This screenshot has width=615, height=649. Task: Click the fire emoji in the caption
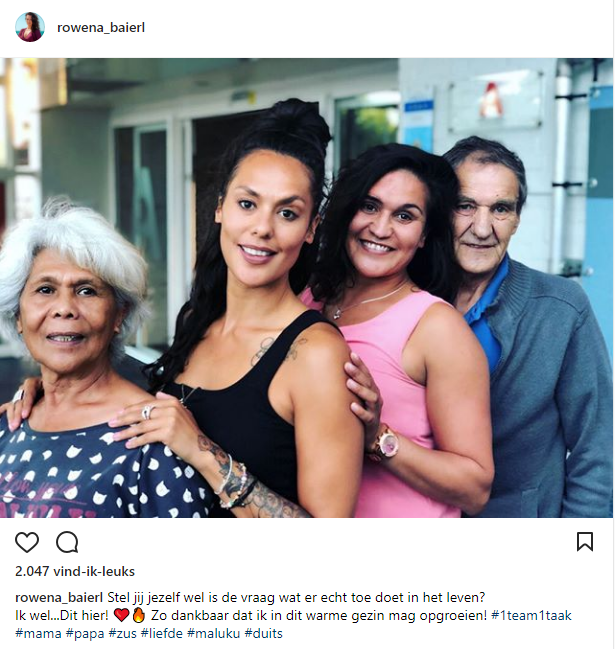click(x=139, y=615)
